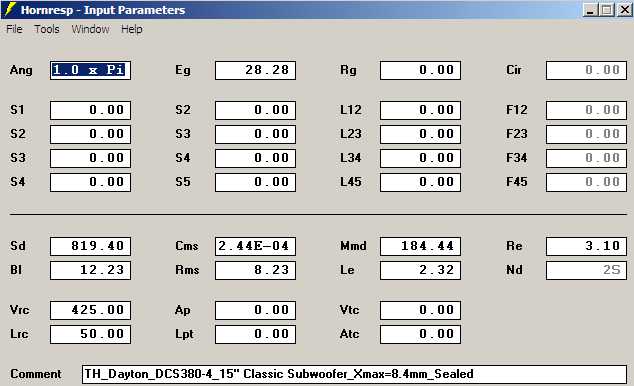Maximize the Hornresp window
Viewport: 634px width, 386px height.
coord(607,10)
